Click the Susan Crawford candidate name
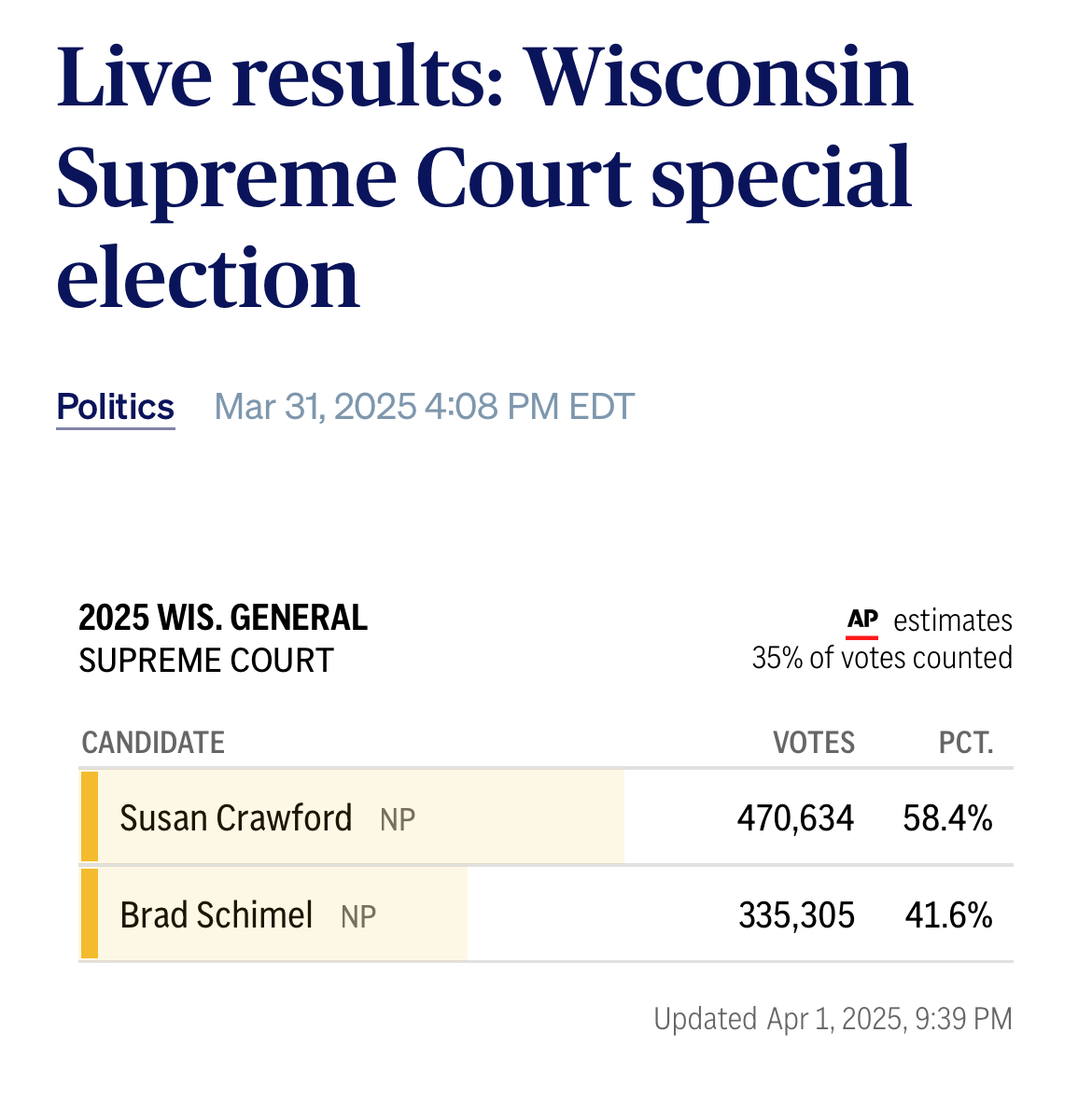 click(x=236, y=818)
